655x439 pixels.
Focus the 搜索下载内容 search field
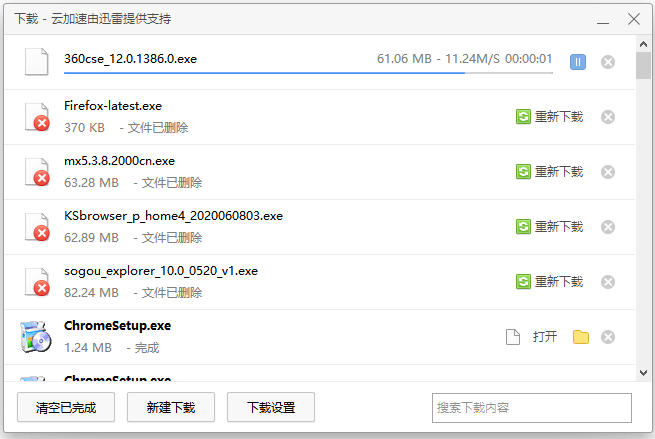[532, 408]
